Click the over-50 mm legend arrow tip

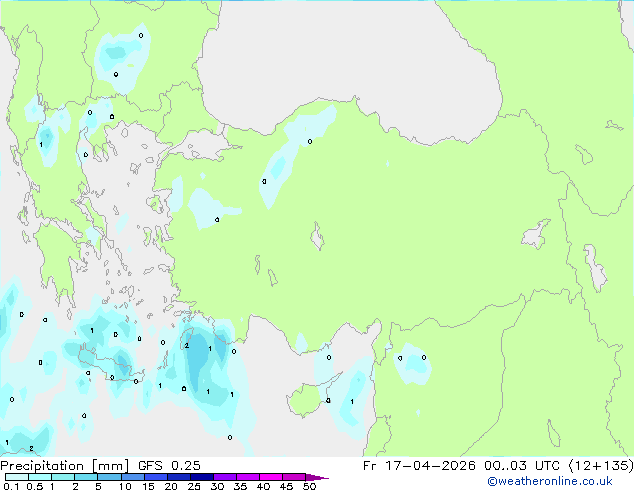click(317, 478)
